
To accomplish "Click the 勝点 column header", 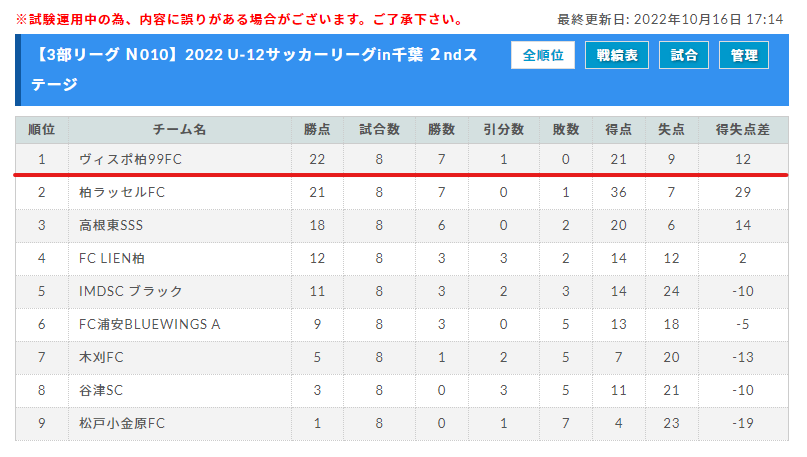I will [317, 130].
